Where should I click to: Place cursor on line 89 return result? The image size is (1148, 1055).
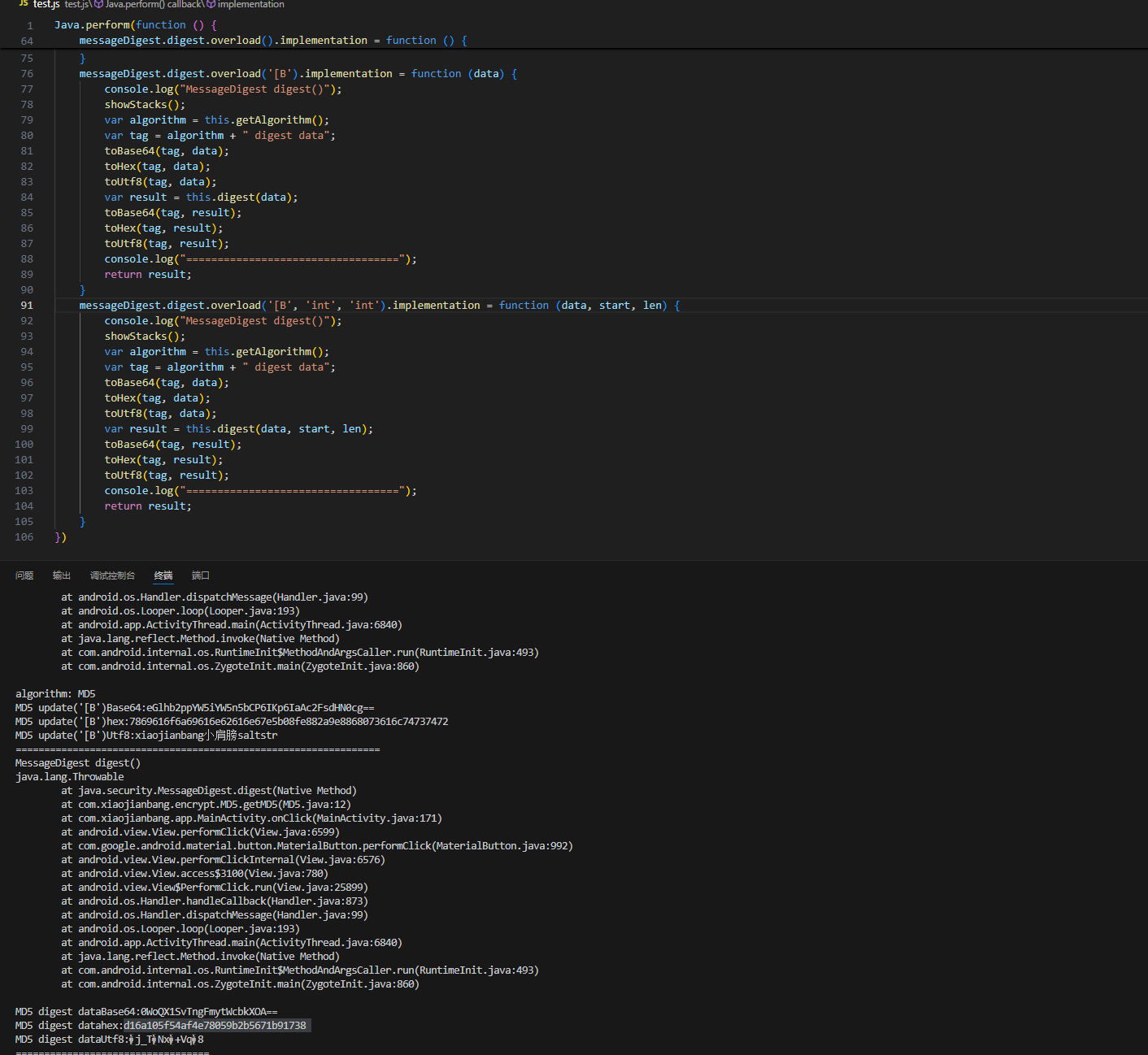147,275
